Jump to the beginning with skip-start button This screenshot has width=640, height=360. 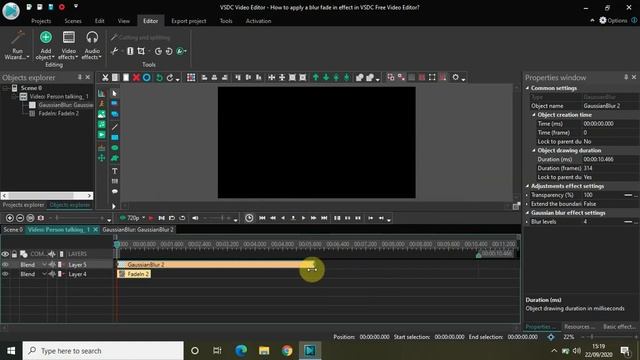tap(262, 218)
